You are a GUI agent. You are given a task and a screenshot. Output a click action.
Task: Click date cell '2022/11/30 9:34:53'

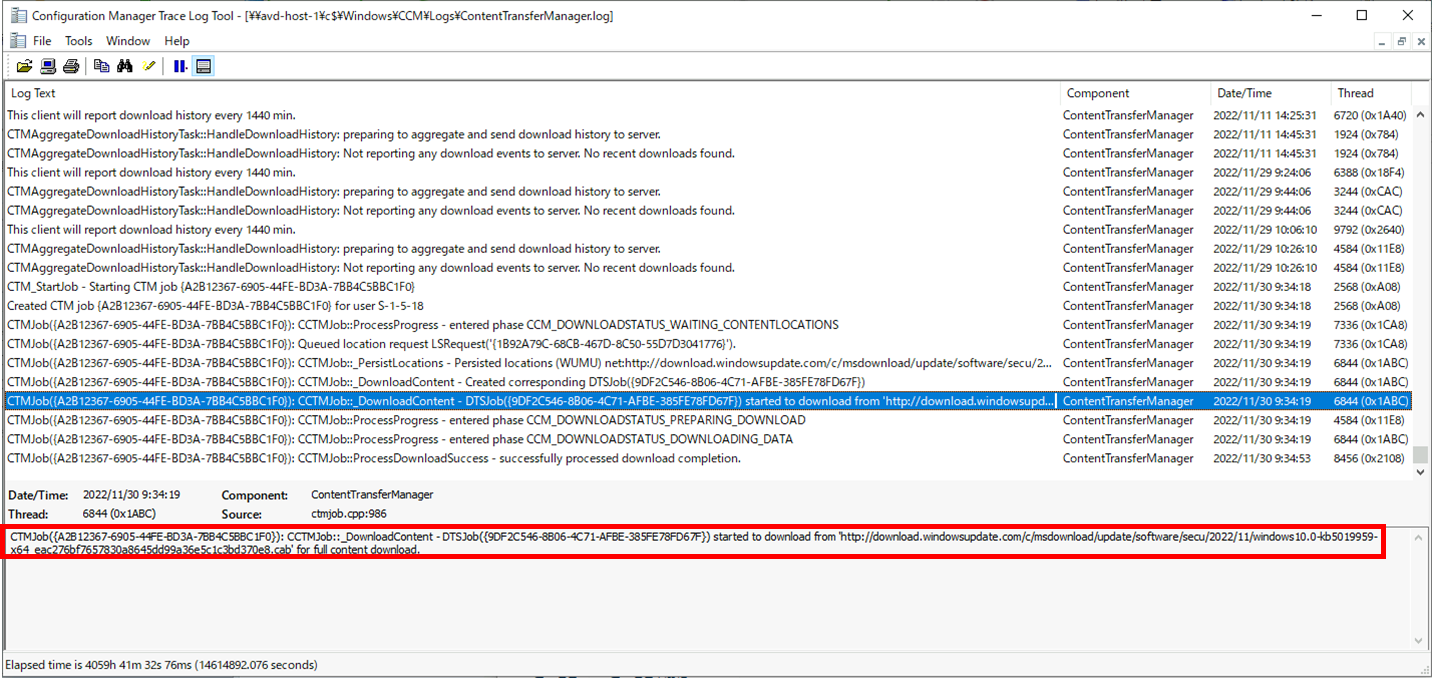pyautogui.click(x=1262, y=458)
